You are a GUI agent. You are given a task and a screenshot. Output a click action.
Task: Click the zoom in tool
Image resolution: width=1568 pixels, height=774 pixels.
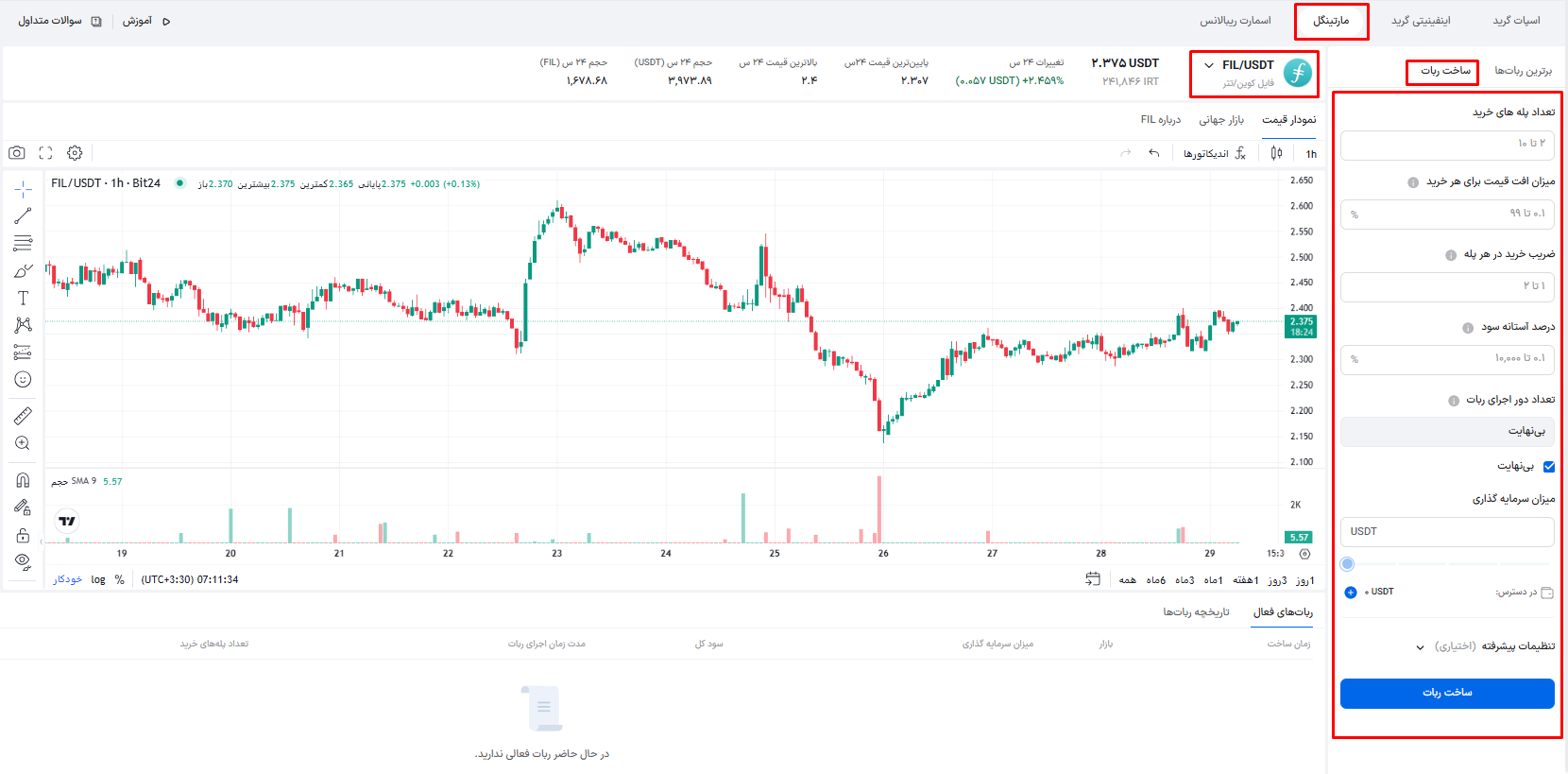(23, 443)
